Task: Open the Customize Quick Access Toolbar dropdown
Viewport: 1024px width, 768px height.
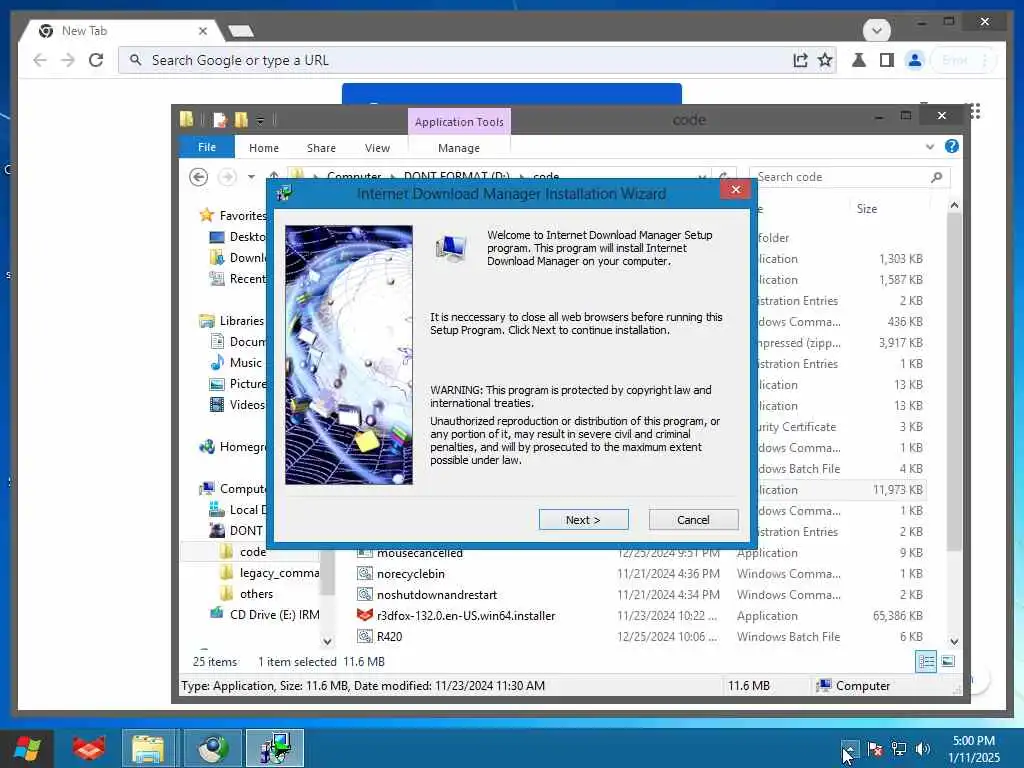Action: pos(260,120)
